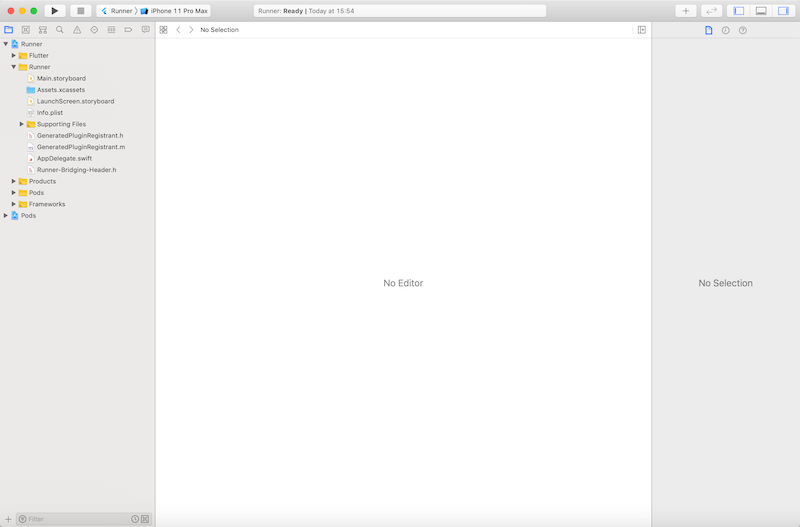The width and height of the screenshot is (800, 527).
Task: Go forward in editor history
Action: (191, 30)
